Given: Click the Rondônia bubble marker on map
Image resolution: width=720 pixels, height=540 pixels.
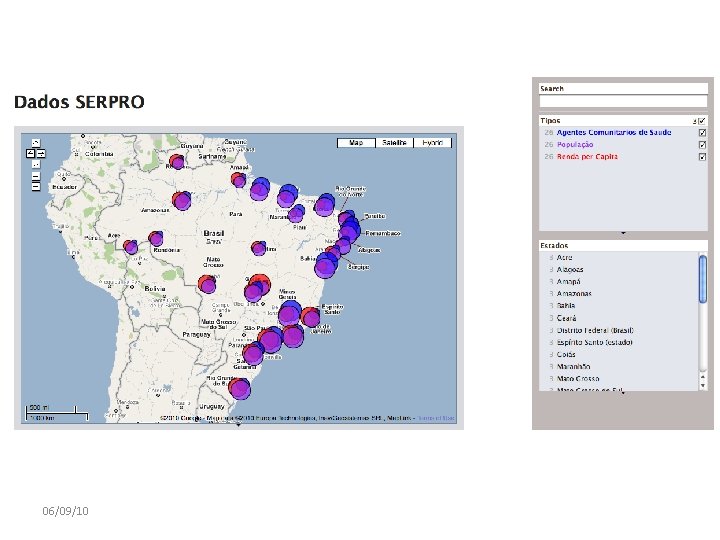Looking at the screenshot, I should tap(156, 238).
